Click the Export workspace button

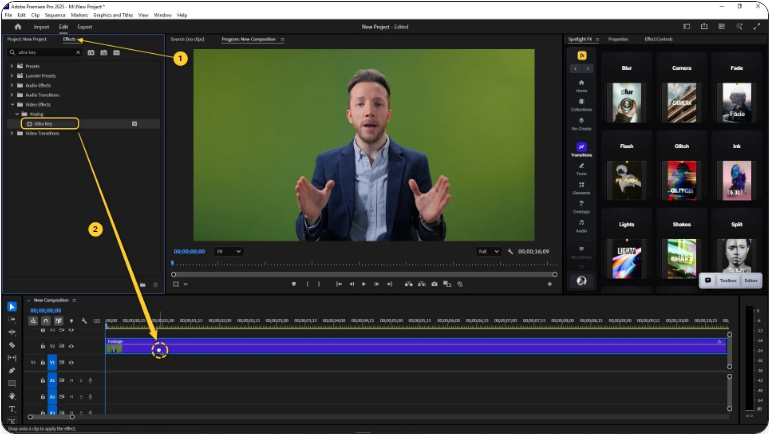tap(85, 27)
